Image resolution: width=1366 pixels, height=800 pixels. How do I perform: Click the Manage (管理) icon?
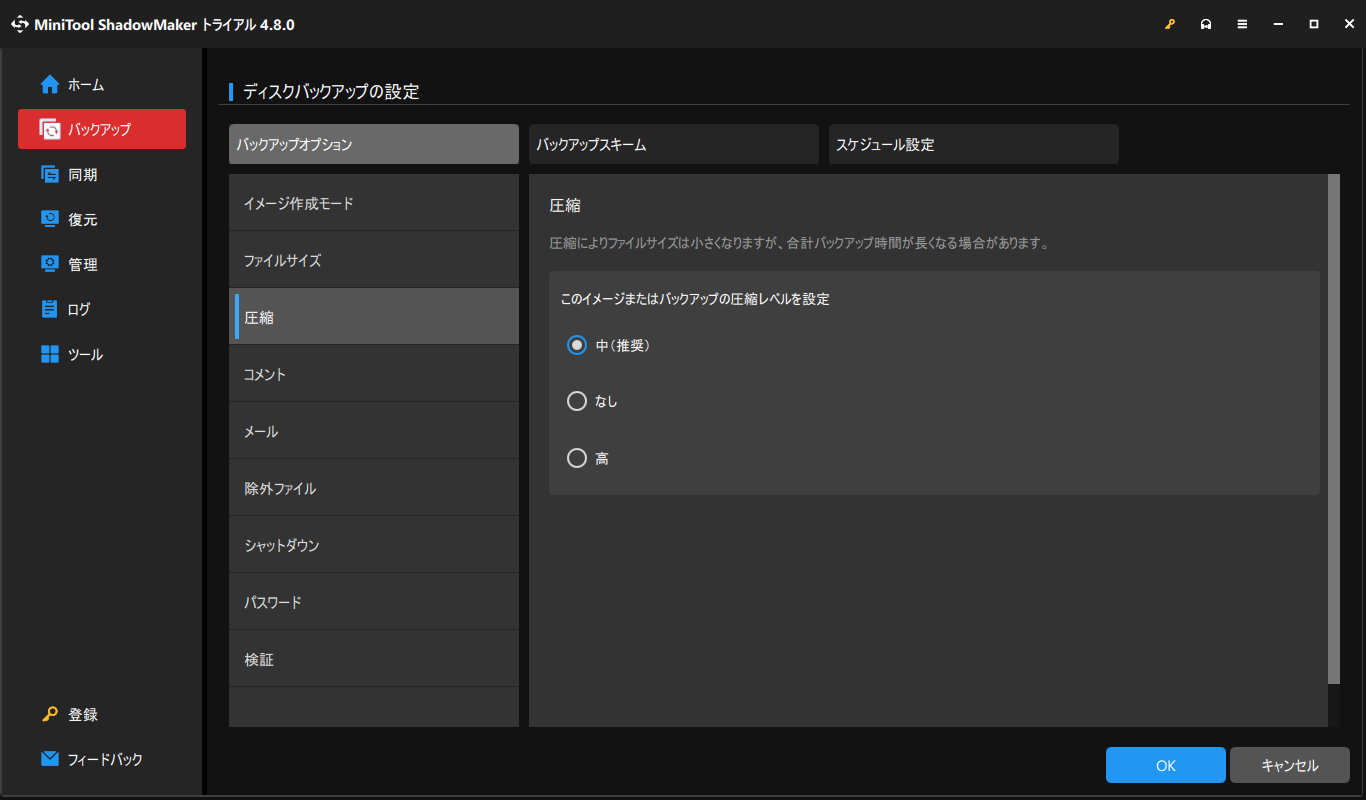(50, 264)
